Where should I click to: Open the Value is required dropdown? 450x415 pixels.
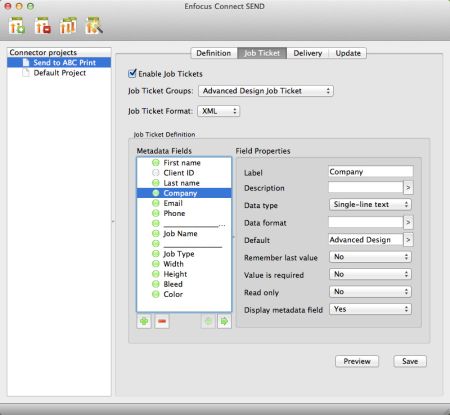pyautogui.click(x=370, y=274)
